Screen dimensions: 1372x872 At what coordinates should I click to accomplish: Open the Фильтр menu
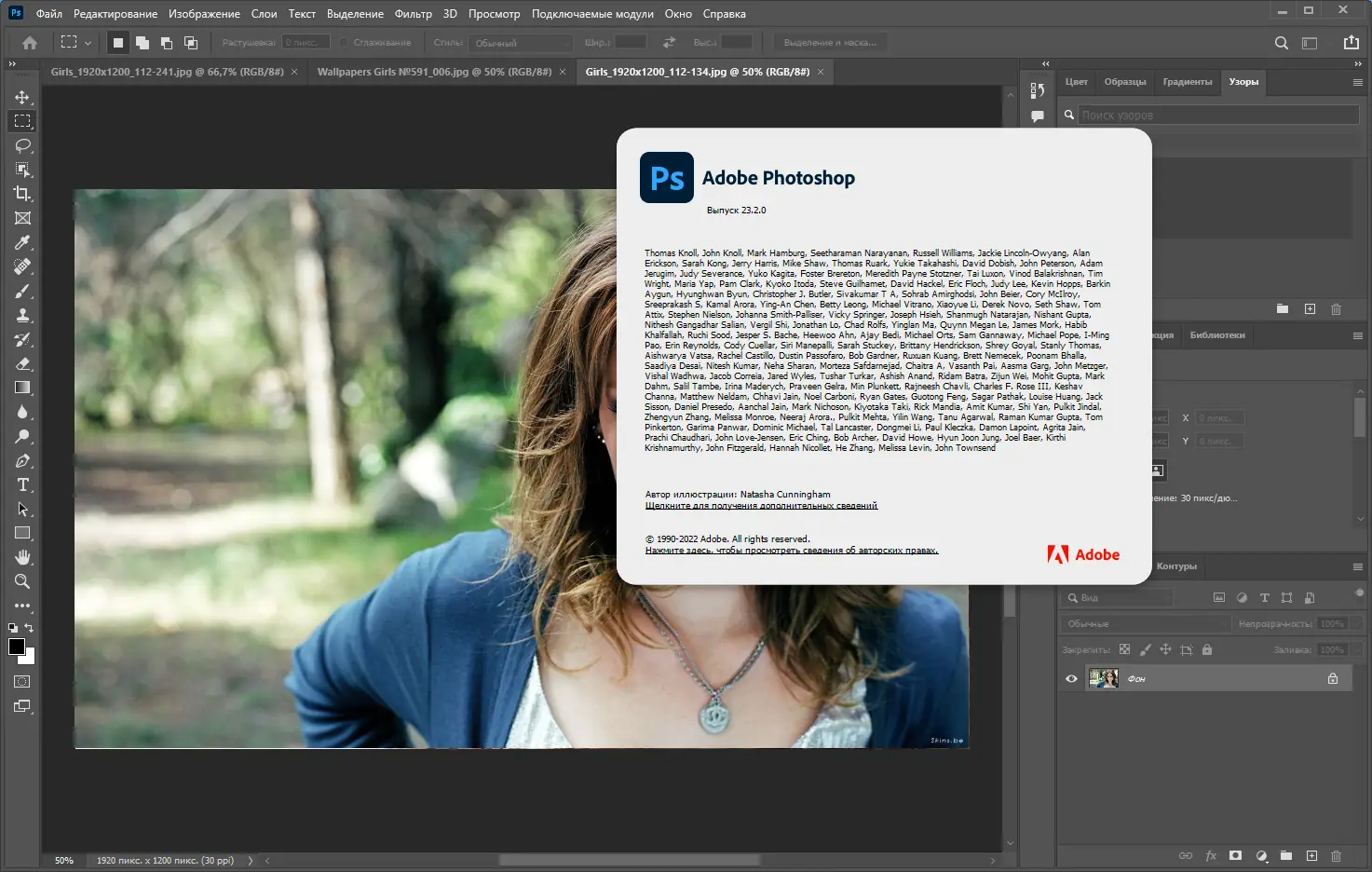[414, 13]
